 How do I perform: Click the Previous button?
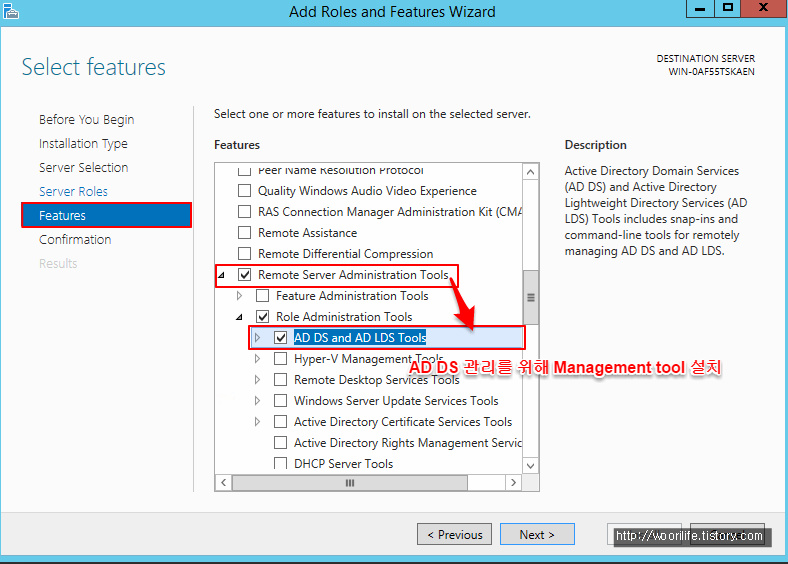(x=454, y=534)
